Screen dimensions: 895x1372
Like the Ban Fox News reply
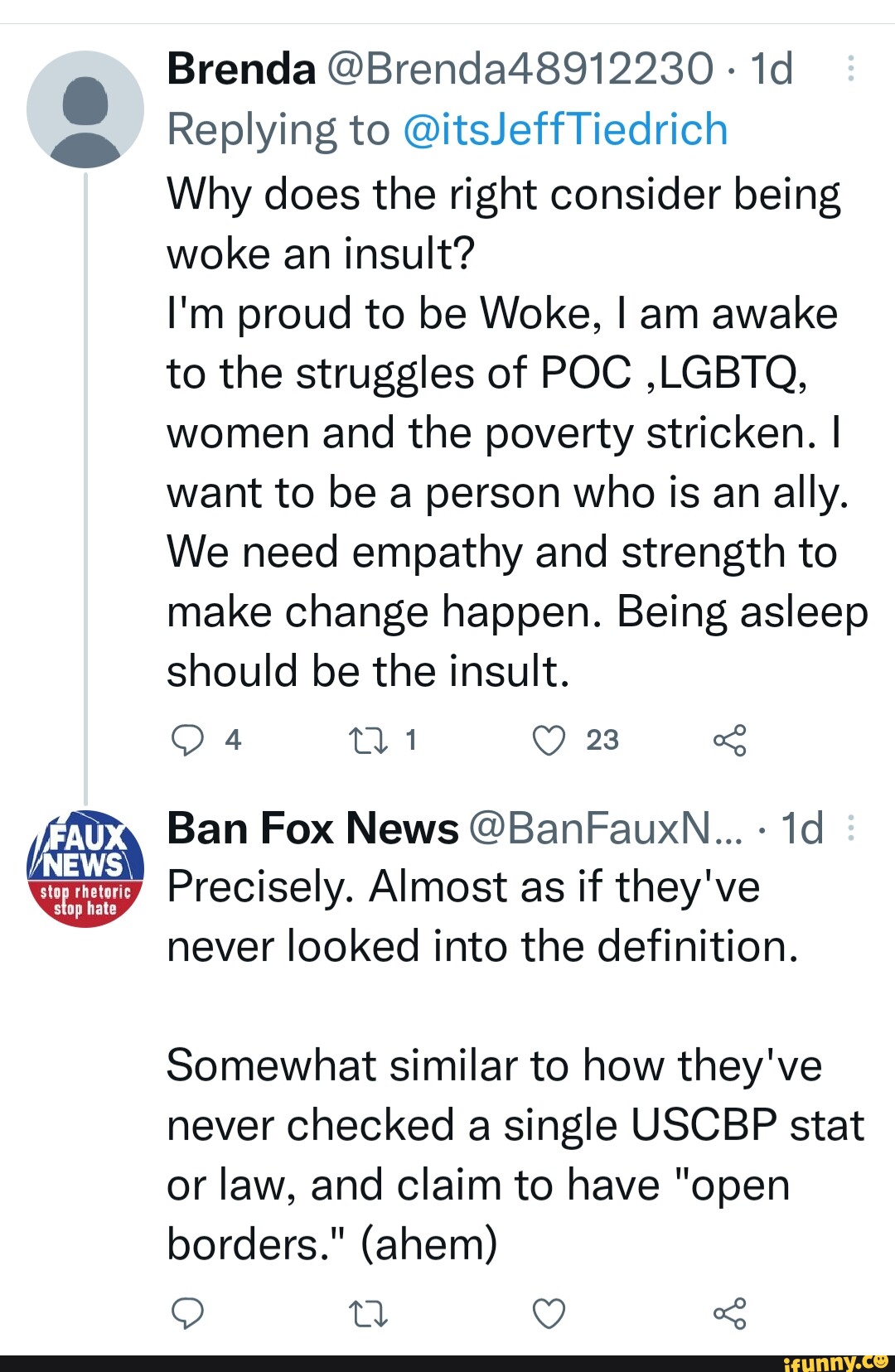click(x=549, y=1313)
